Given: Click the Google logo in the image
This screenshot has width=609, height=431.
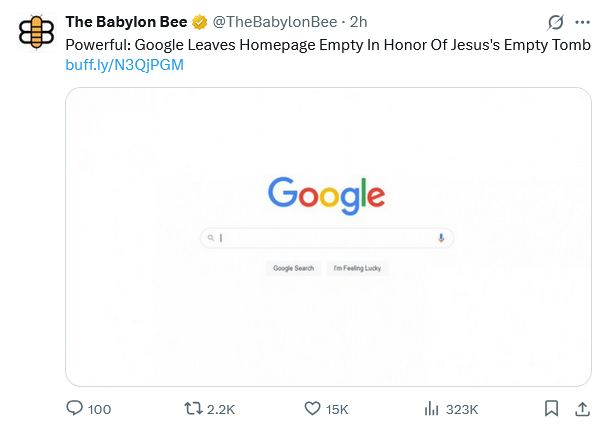Looking at the screenshot, I should point(326,194).
